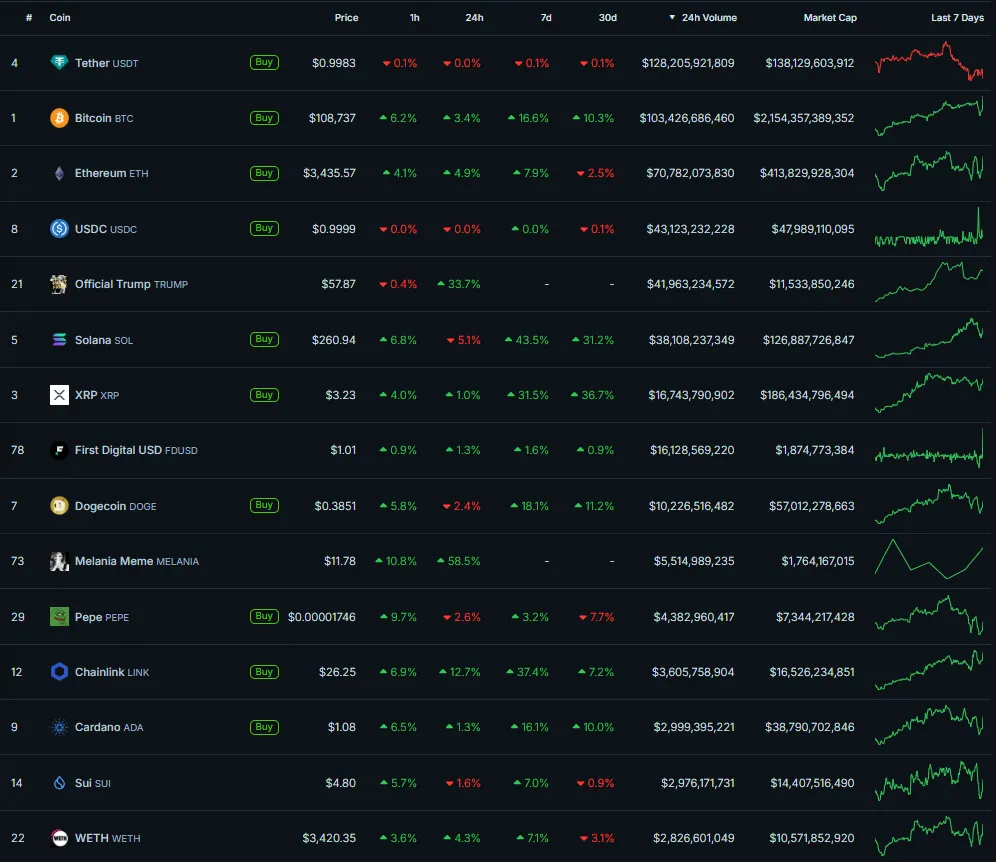Viewport: 996px width, 862px height.
Task: Click the First Digital USD logo icon
Action: 59,450
